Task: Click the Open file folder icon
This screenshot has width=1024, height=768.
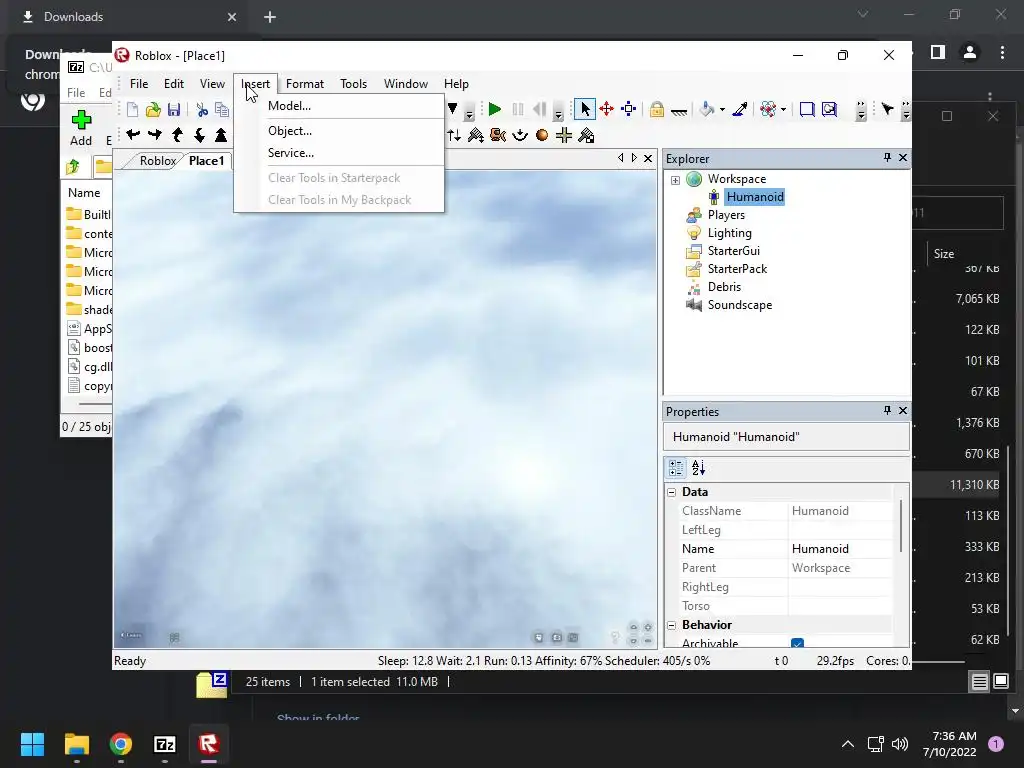Action: (x=153, y=109)
